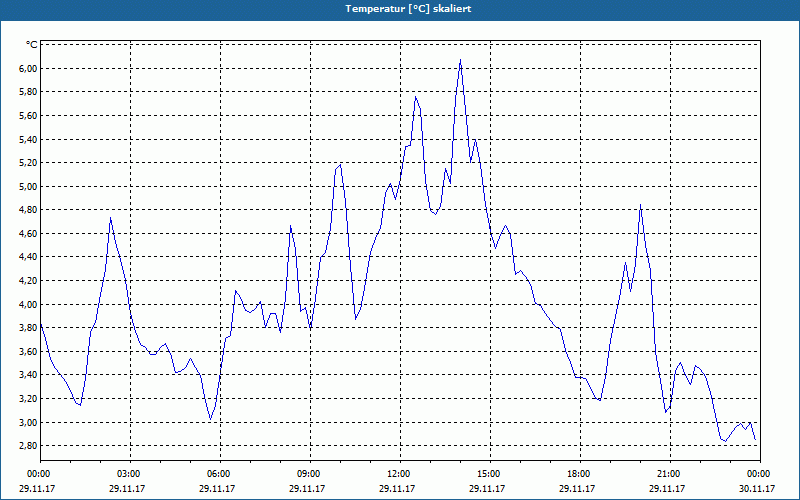Click the 4,40 y-axis value

[29, 257]
